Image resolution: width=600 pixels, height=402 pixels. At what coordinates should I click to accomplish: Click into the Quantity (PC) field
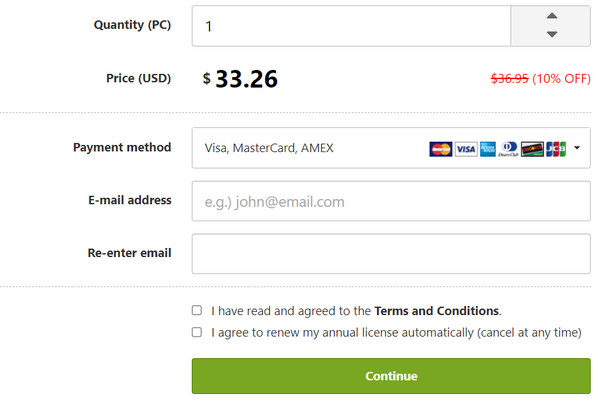pyautogui.click(x=350, y=26)
